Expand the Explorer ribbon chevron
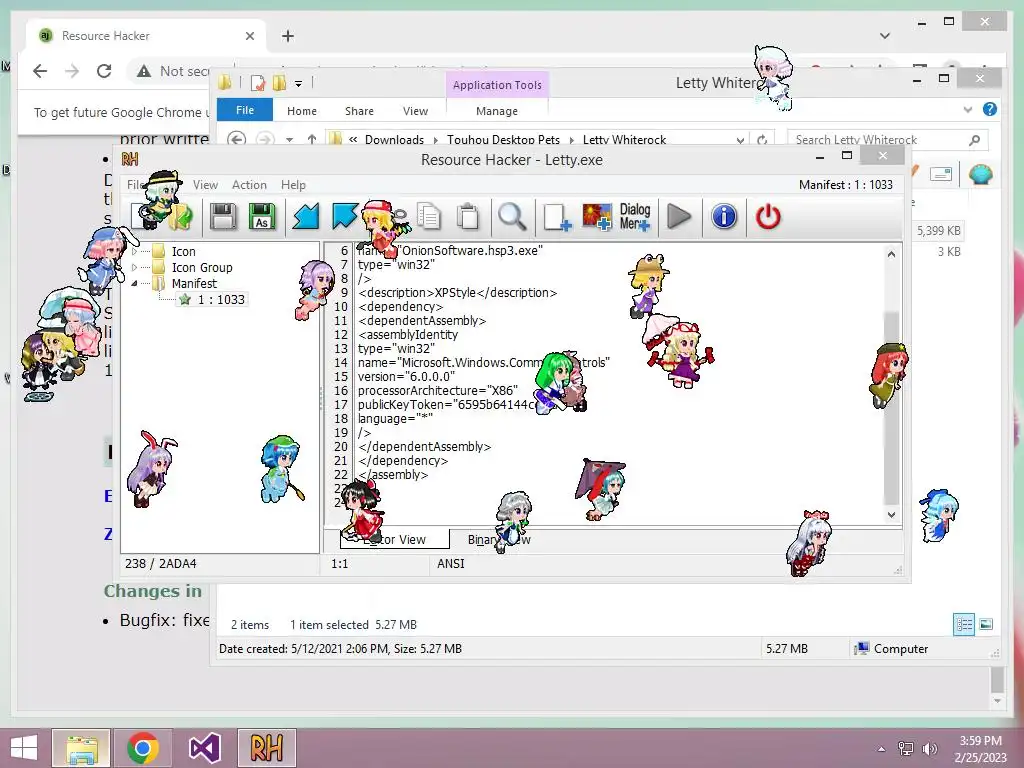This screenshot has width=1024, height=768. click(x=968, y=110)
